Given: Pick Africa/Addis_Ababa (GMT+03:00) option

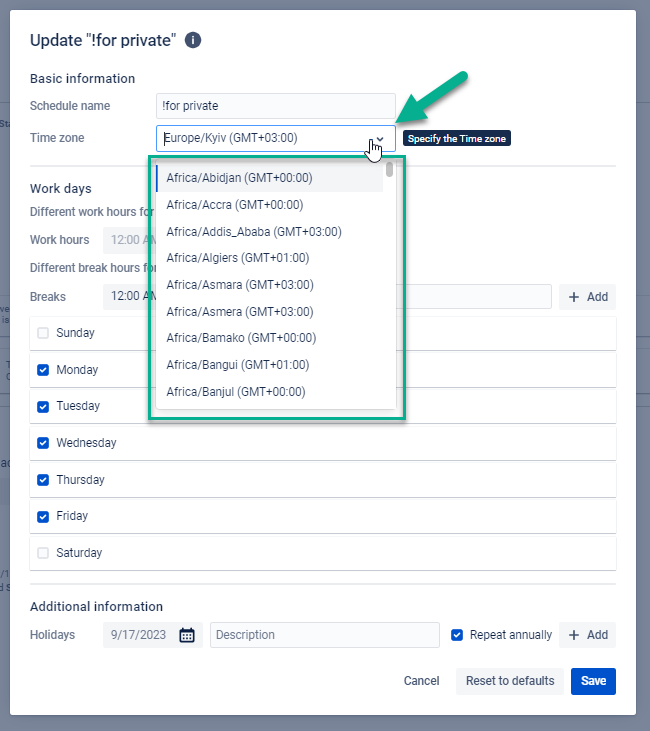Looking at the screenshot, I should [254, 232].
